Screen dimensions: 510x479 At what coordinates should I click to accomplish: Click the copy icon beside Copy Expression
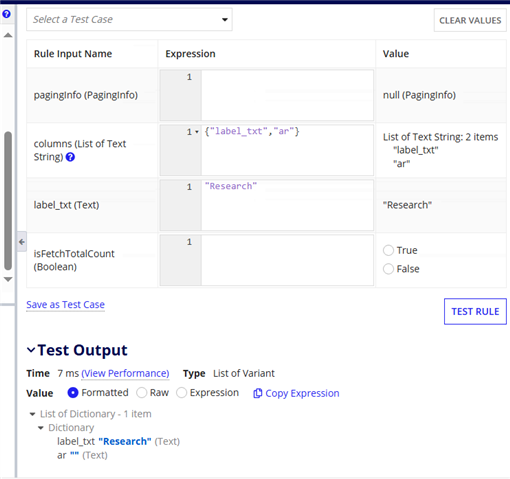[257, 393]
